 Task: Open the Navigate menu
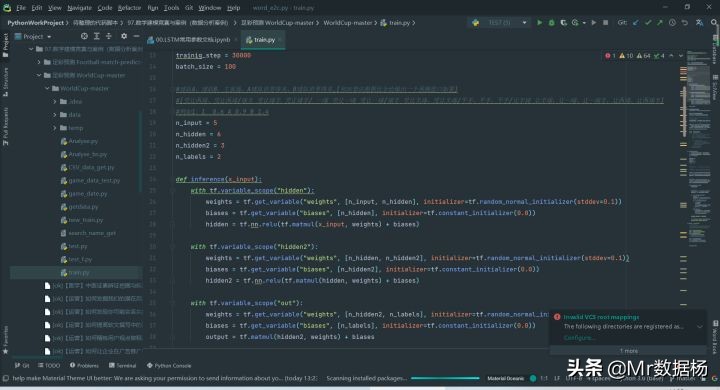[79, 8]
